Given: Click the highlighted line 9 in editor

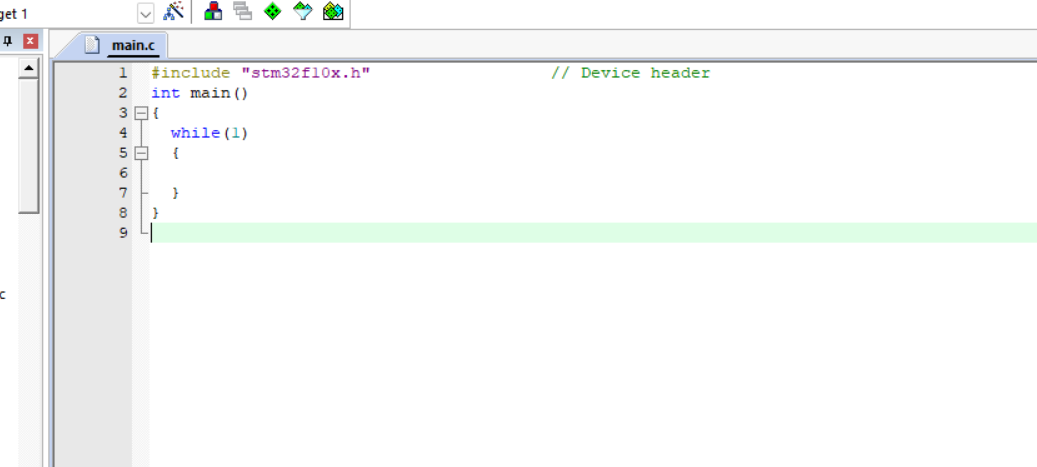Looking at the screenshot, I should [593, 233].
